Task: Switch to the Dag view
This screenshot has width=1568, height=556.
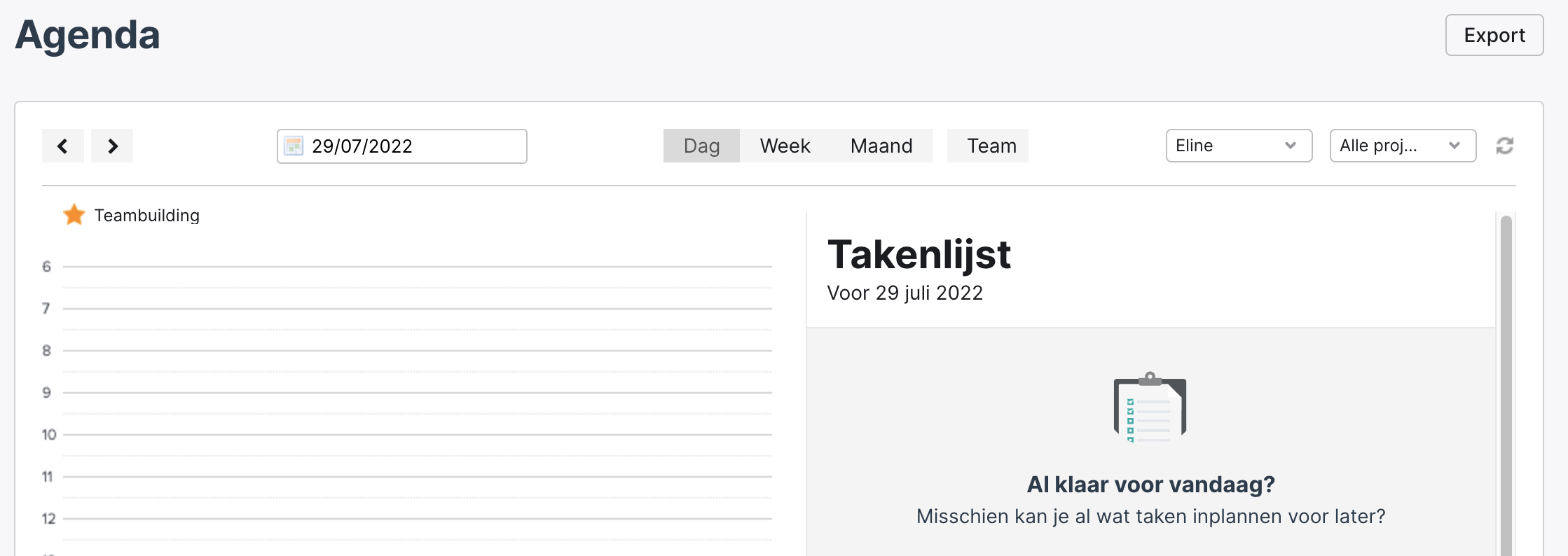Action: pos(701,146)
